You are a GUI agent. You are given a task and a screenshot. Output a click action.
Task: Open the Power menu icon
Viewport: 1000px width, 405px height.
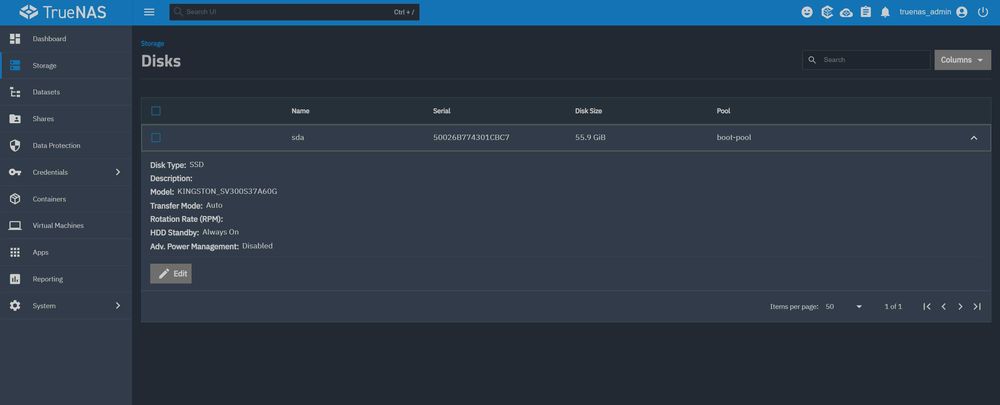click(983, 12)
